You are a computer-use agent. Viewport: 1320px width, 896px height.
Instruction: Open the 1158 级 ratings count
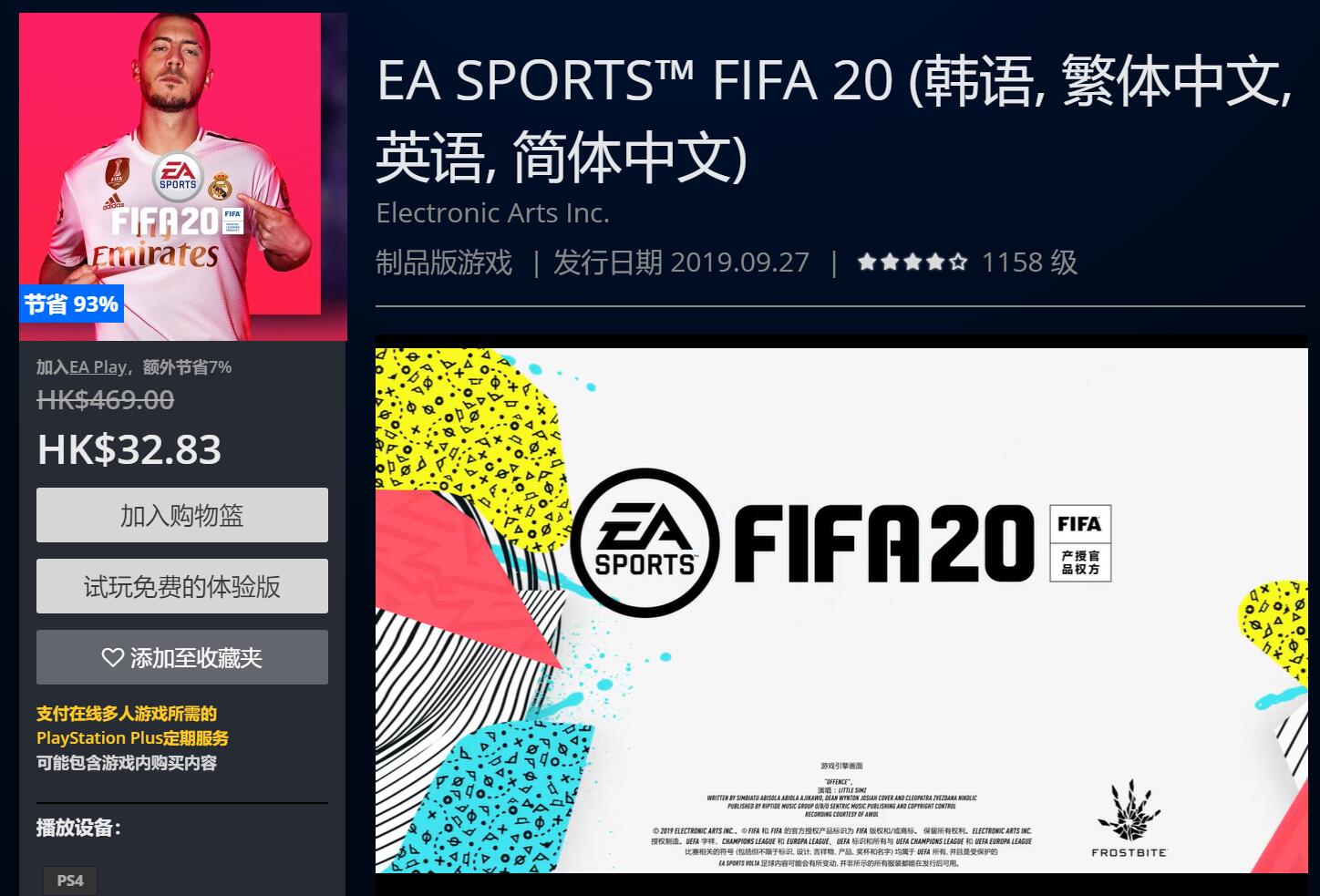tap(1029, 263)
